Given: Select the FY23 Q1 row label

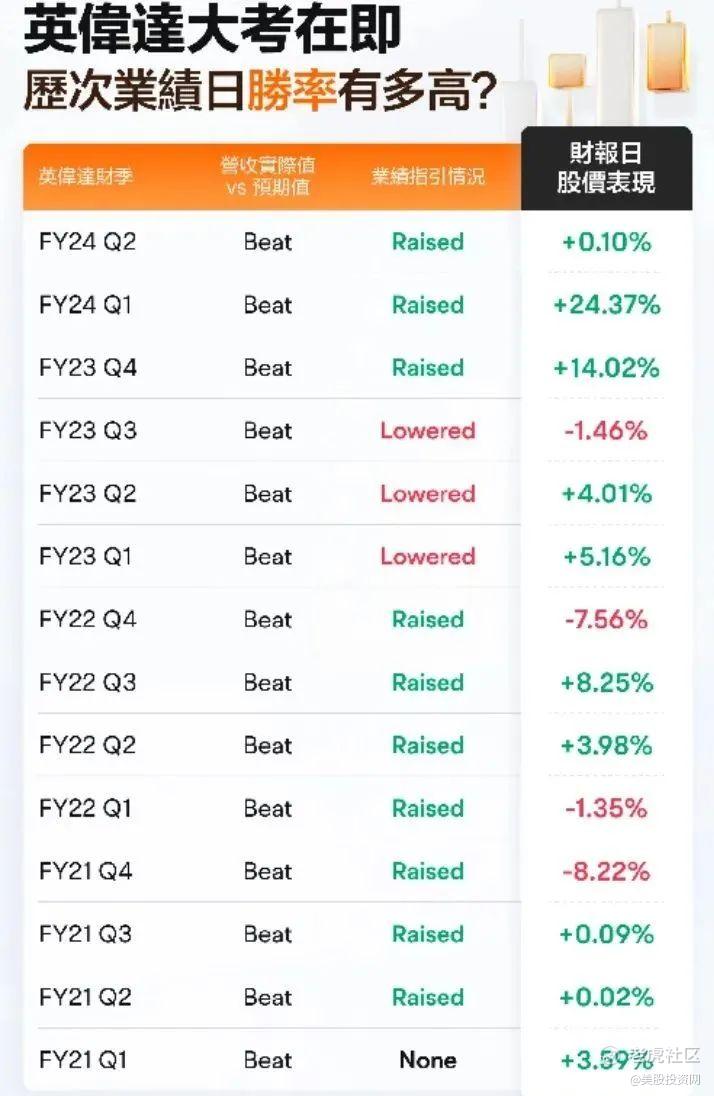Looking at the screenshot, I should [x=85, y=557].
